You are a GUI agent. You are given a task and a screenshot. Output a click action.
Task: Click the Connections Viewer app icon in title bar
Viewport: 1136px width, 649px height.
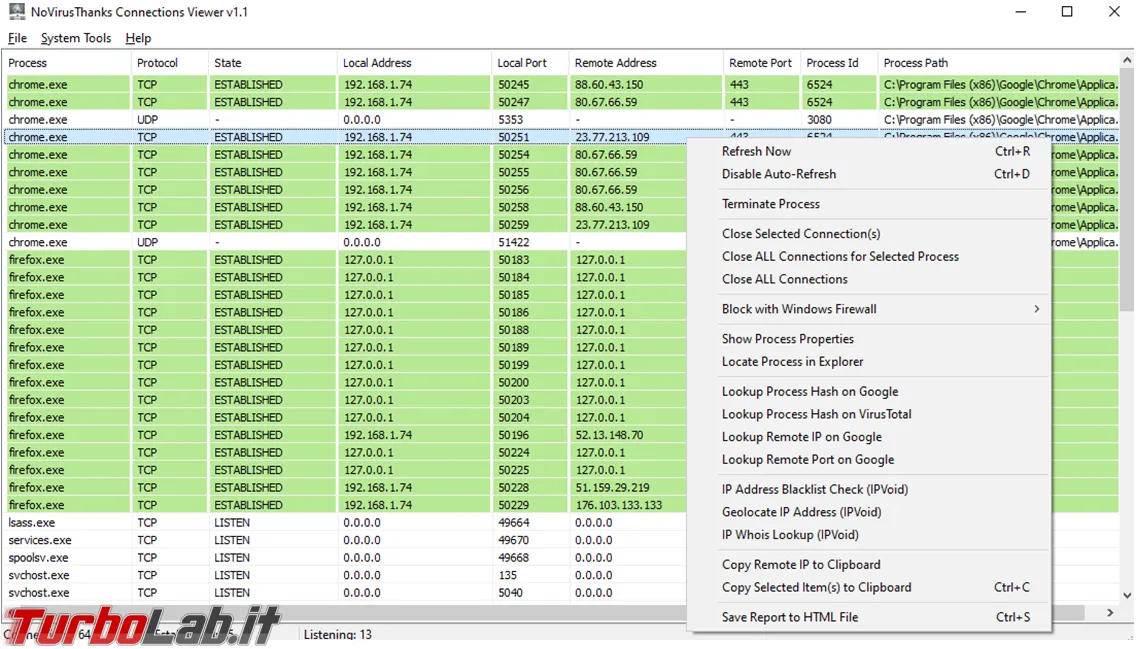(16, 12)
